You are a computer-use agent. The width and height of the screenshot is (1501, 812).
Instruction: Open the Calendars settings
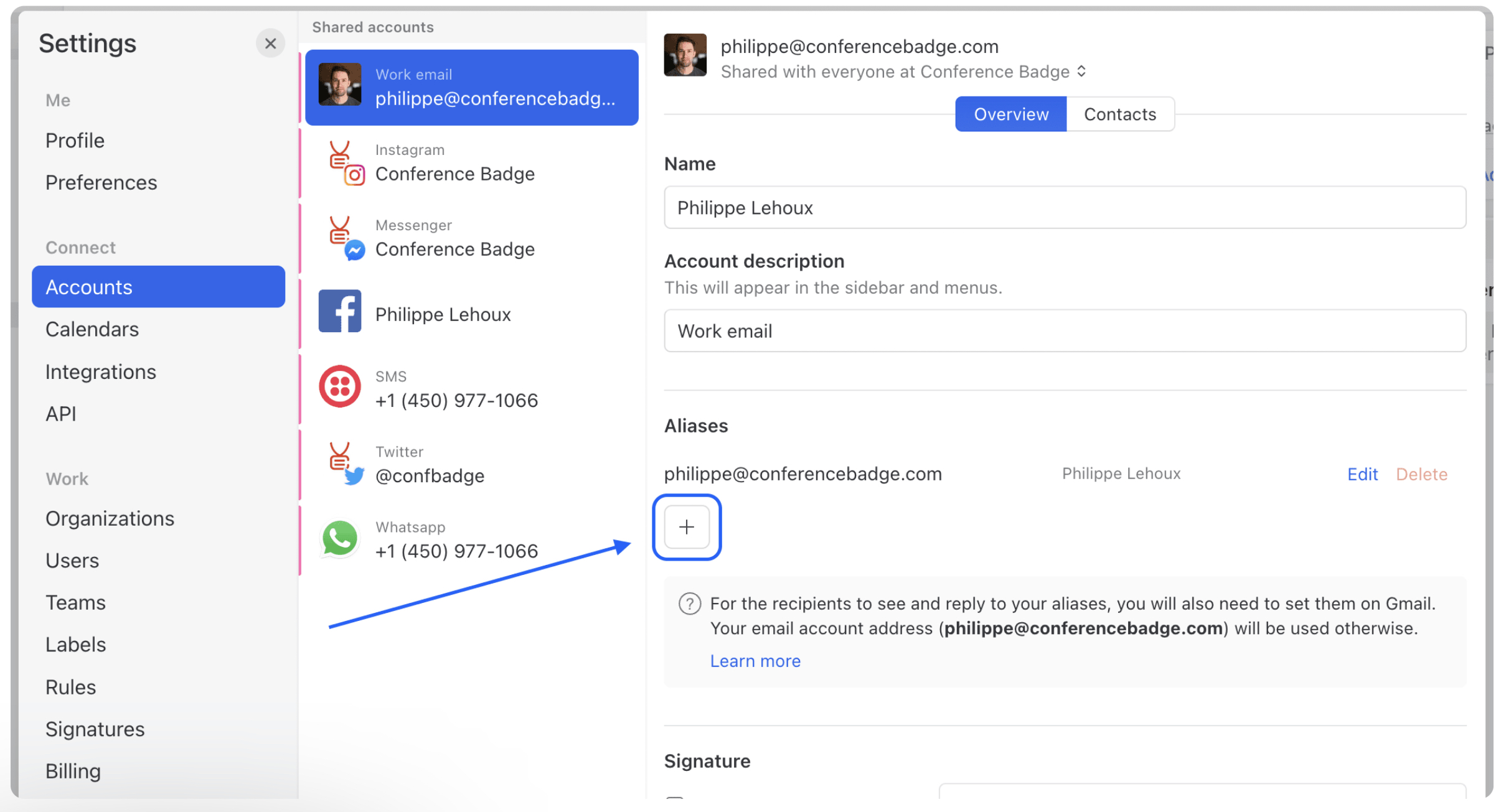pyautogui.click(x=92, y=329)
